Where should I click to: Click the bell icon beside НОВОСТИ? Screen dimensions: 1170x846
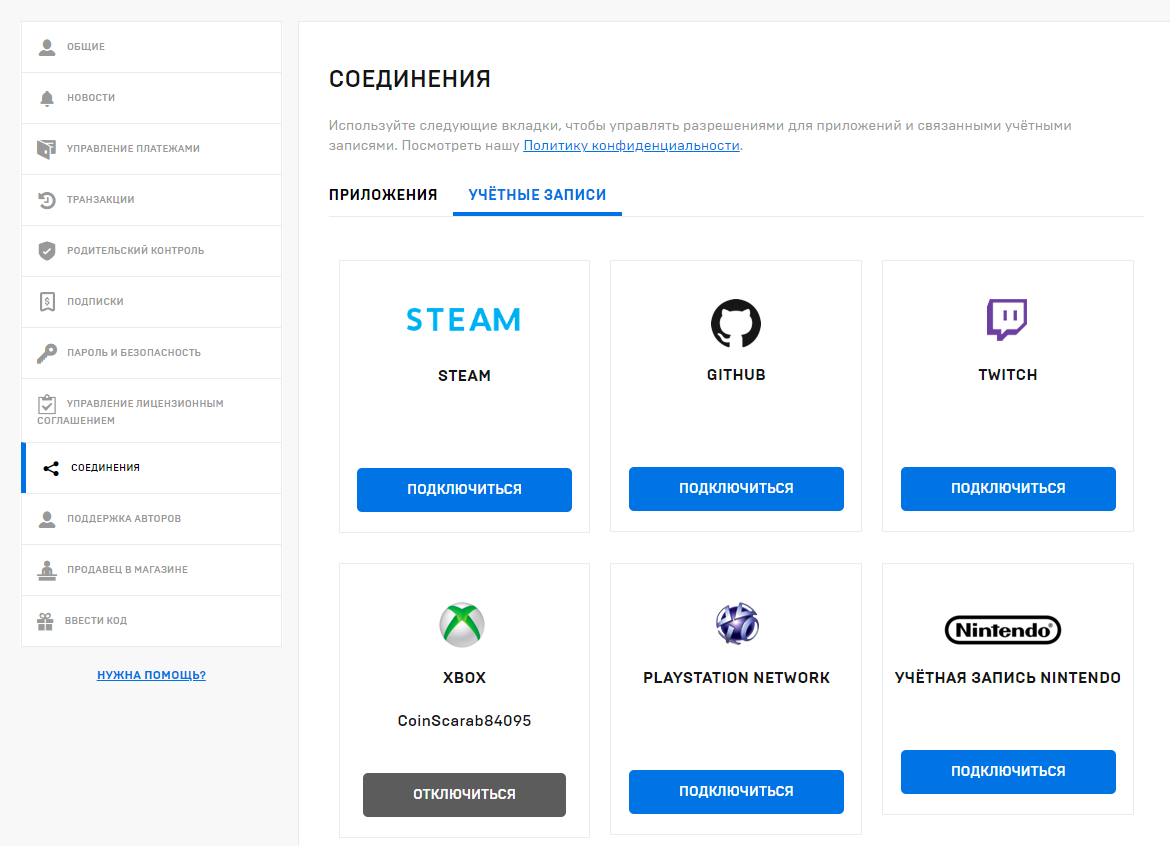[47, 98]
